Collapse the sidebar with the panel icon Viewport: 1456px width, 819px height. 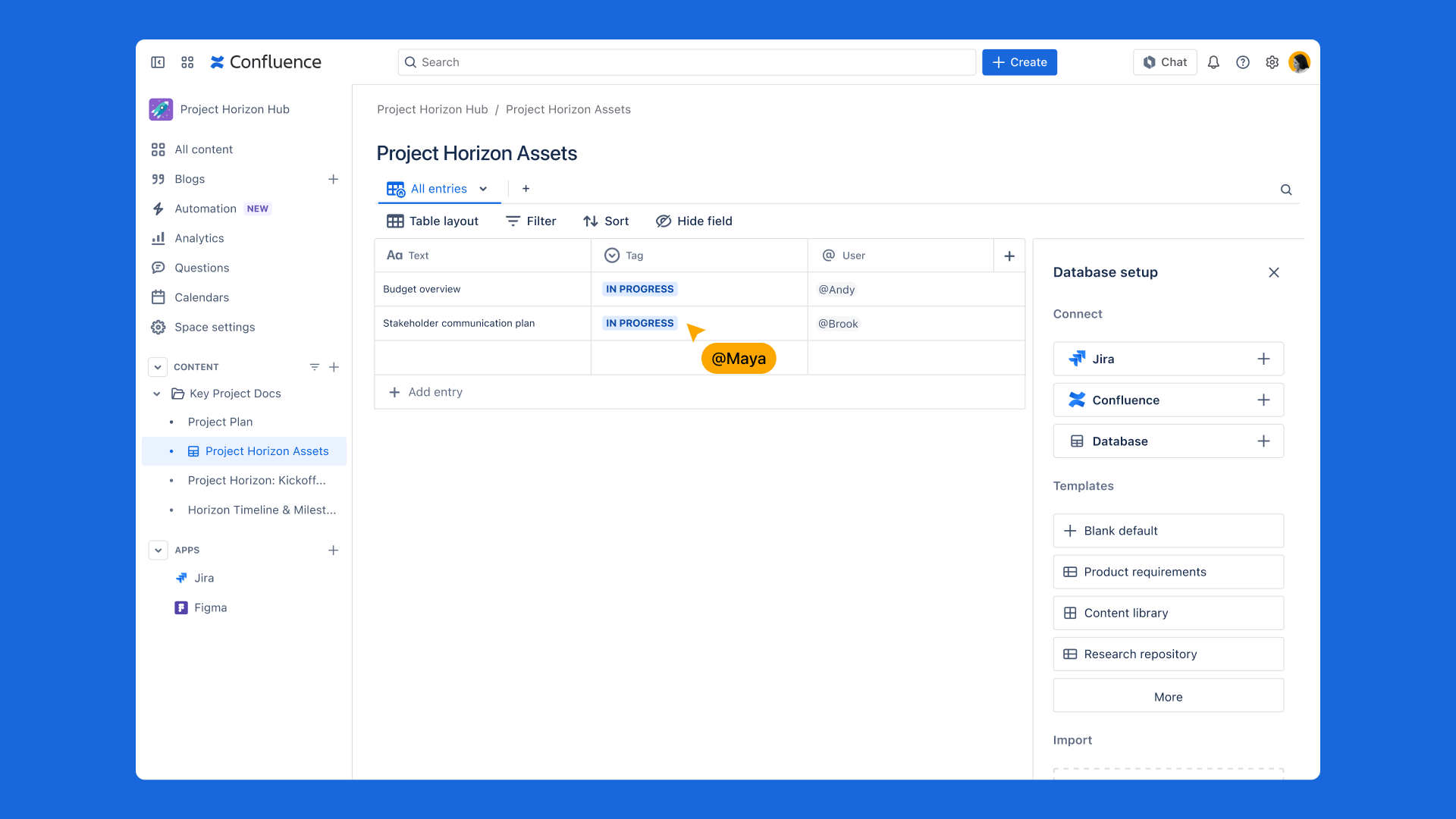[158, 62]
